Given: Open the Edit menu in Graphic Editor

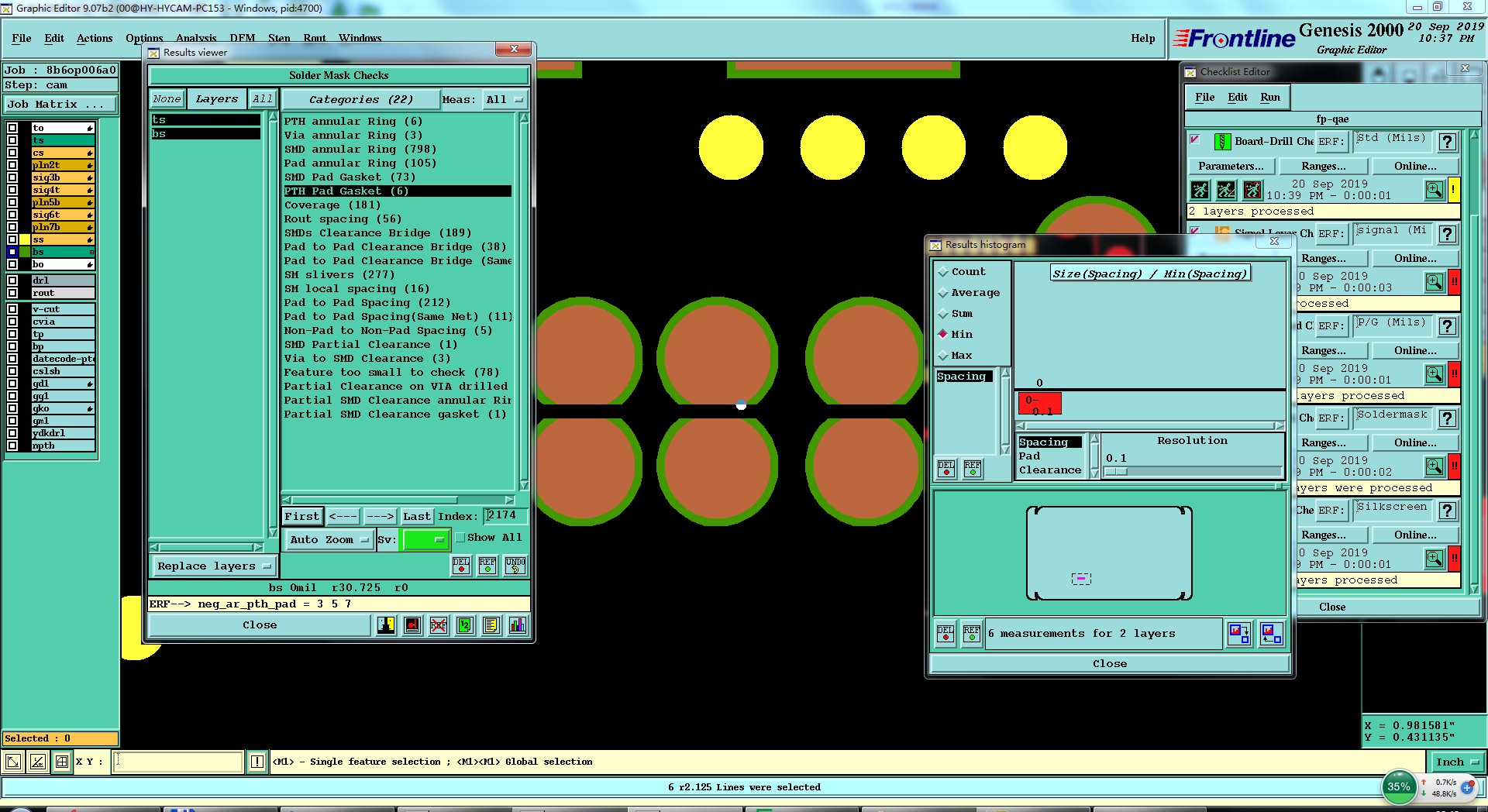Looking at the screenshot, I should click(54, 39).
